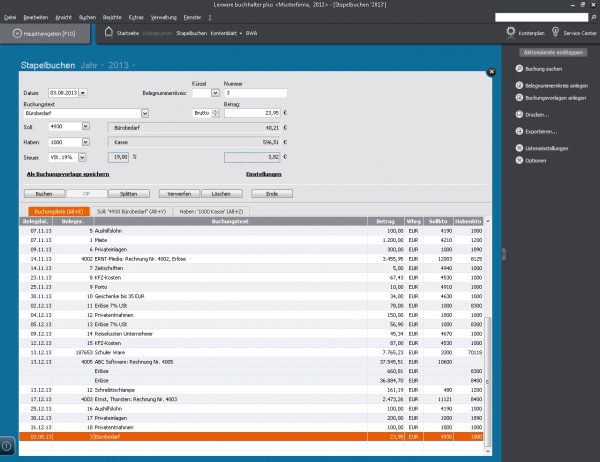The width and height of the screenshot is (600, 462).
Task: Click the Als Buchungsvorlage speichern link
Action: tap(68, 174)
